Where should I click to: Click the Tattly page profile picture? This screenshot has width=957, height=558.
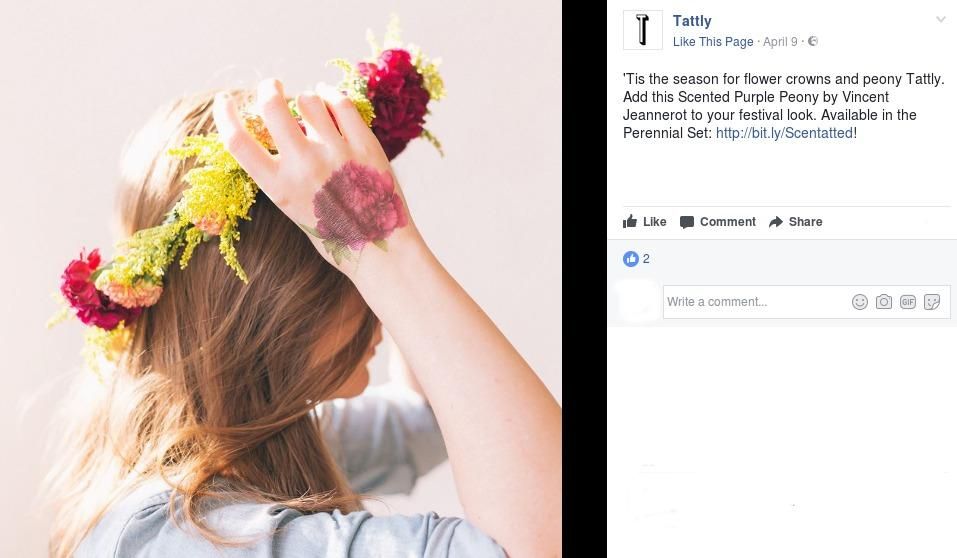[x=642, y=30]
